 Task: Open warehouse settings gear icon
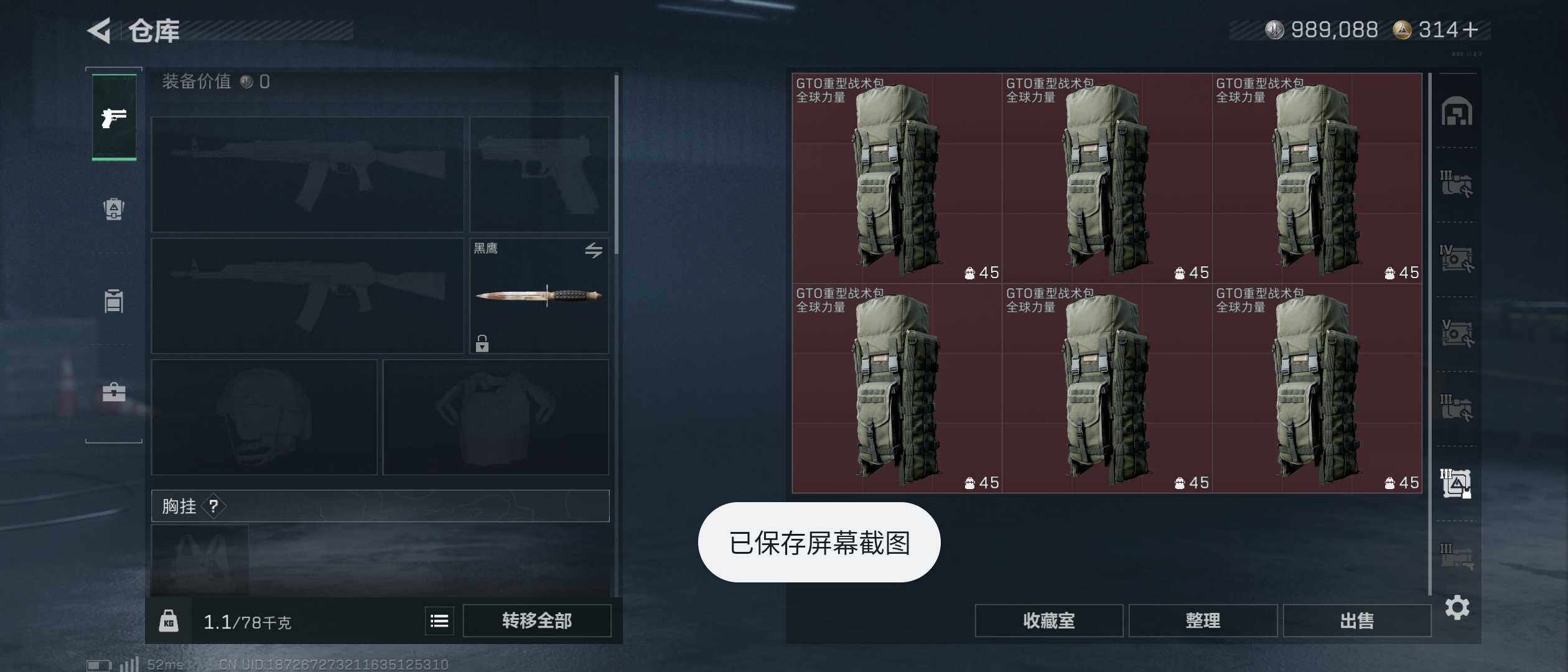pos(1457,607)
